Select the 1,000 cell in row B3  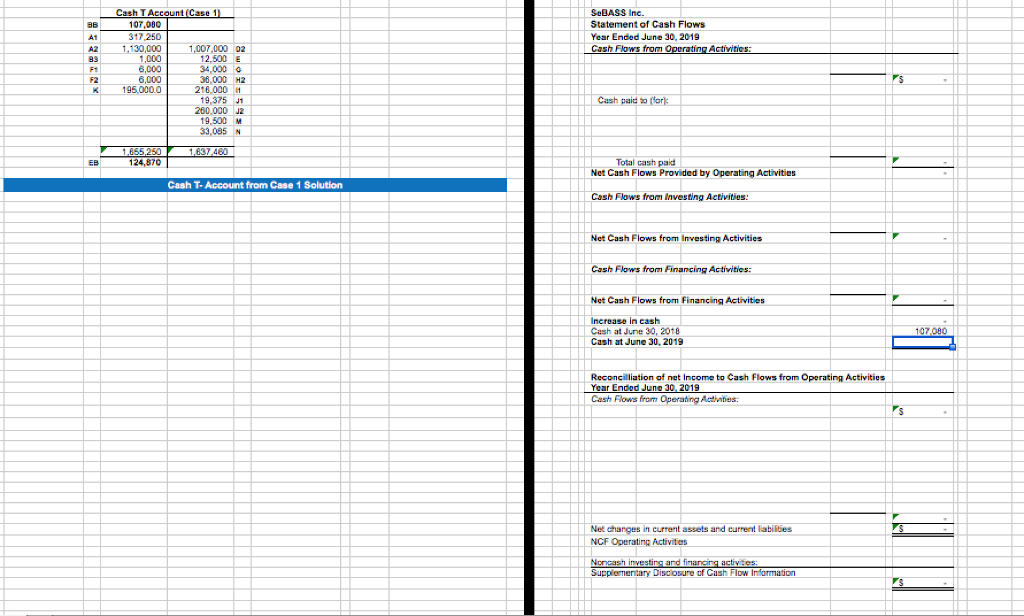[x=150, y=59]
